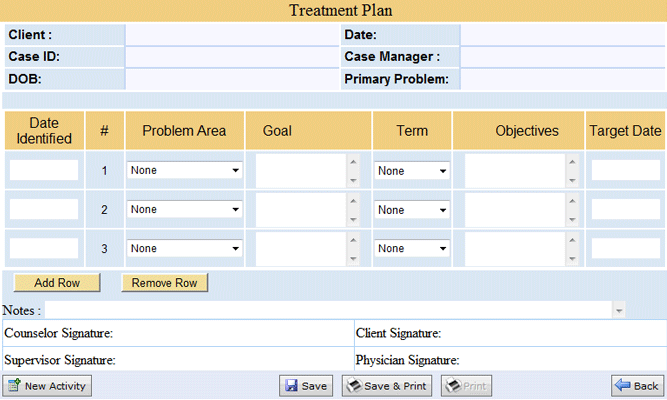Expand the Notes dropdown arrow
The width and height of the screenshot is (667, 400).
619,311
